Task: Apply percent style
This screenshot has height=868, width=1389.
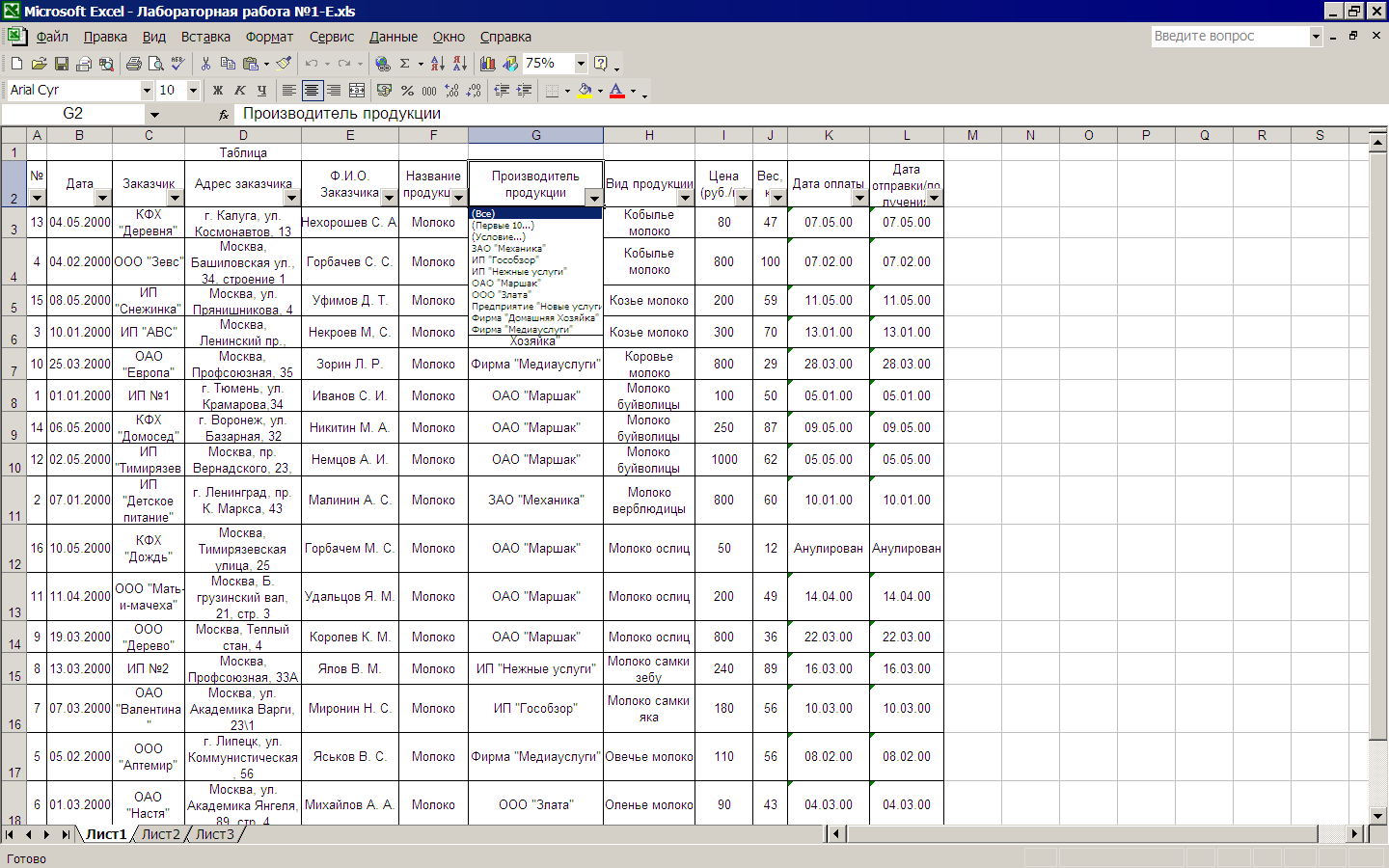Action: 407,90
